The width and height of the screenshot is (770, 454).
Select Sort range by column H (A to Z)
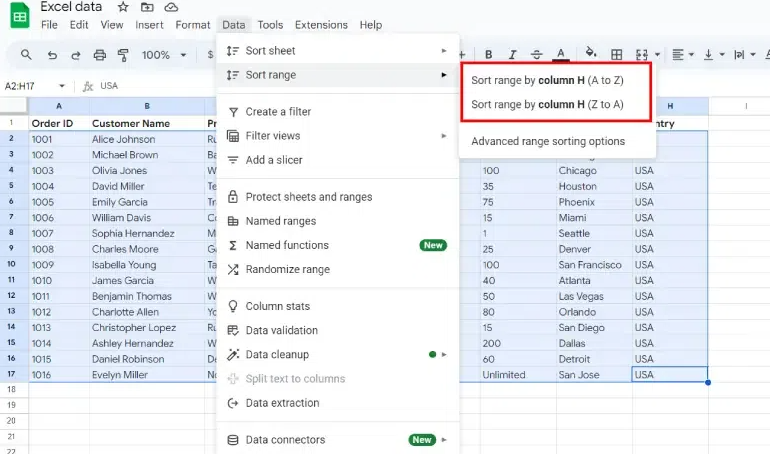click(x=546, y=80)
